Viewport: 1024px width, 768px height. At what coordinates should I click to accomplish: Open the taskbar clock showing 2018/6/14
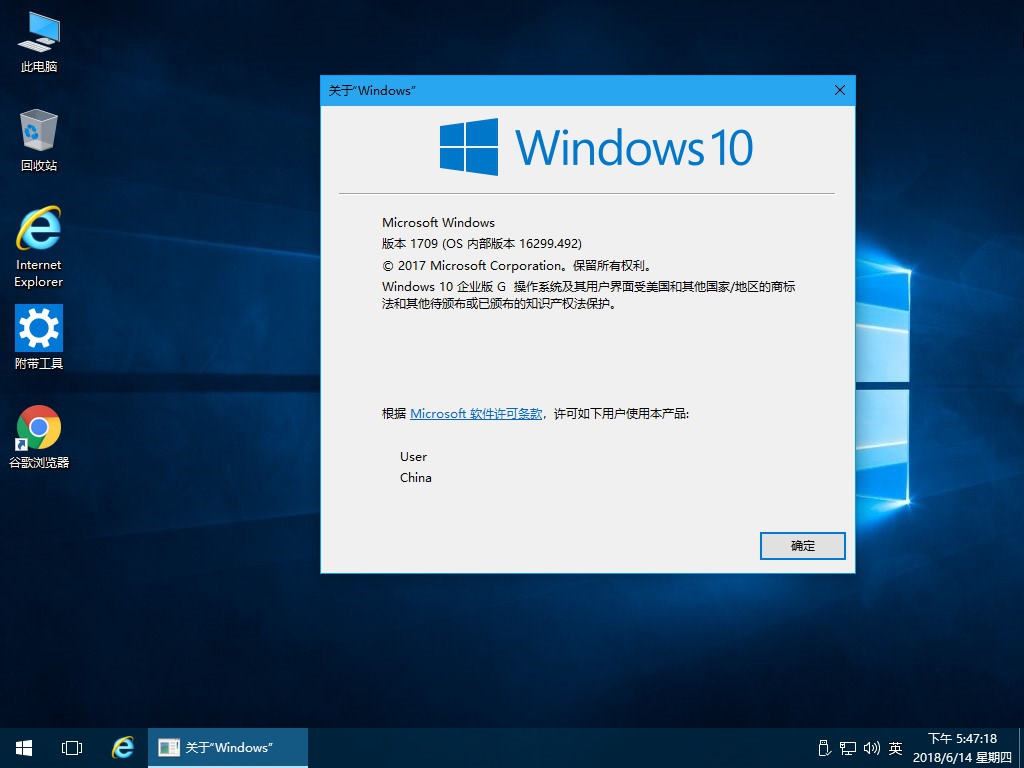tap(963, 748)
